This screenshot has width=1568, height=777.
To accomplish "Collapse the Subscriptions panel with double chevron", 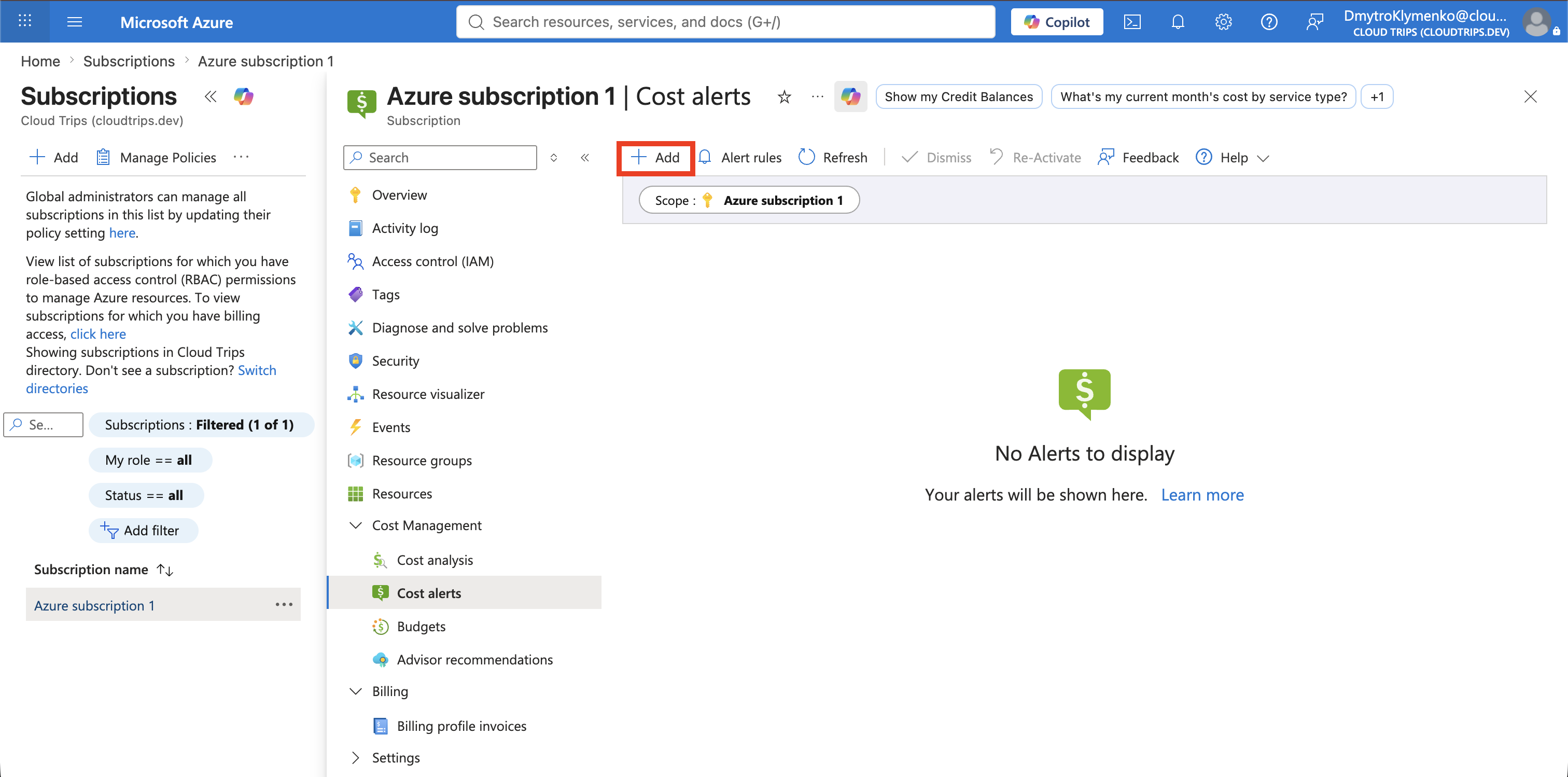I will 210,96.
